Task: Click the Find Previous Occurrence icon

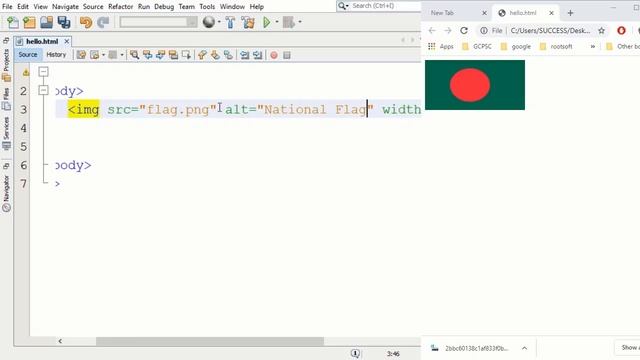Action: pos(147,55)
